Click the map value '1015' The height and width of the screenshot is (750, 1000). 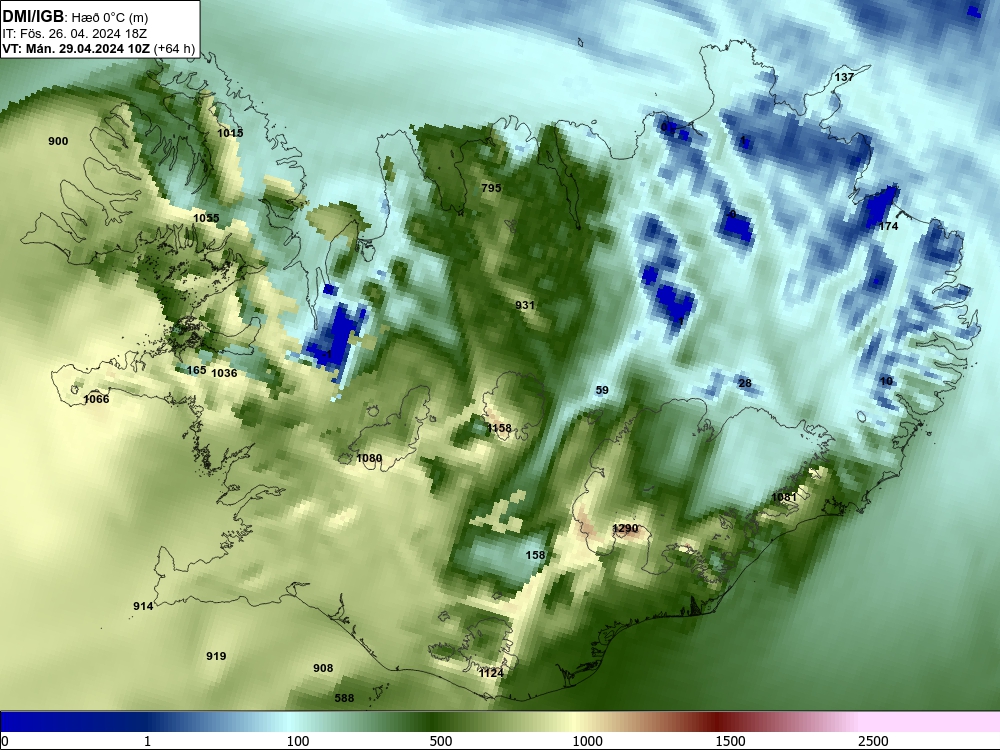[x=230, y=133]
